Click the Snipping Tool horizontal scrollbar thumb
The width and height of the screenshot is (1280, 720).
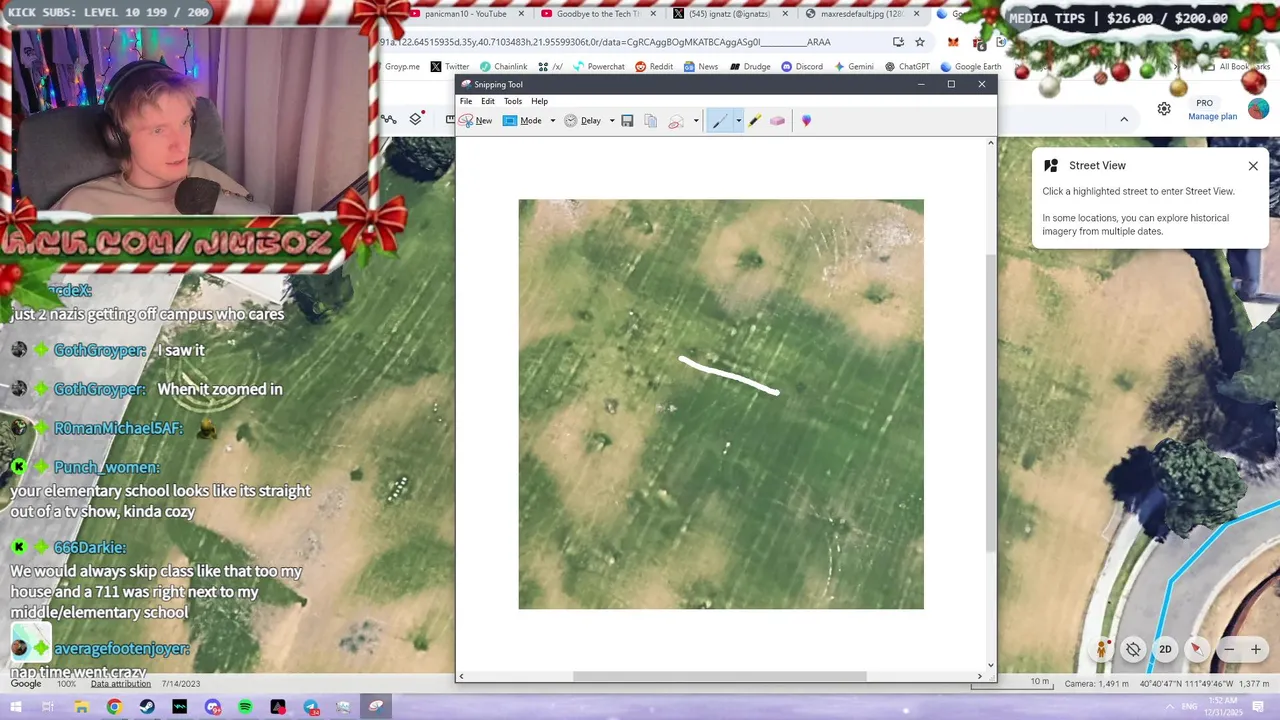point(719,677)
